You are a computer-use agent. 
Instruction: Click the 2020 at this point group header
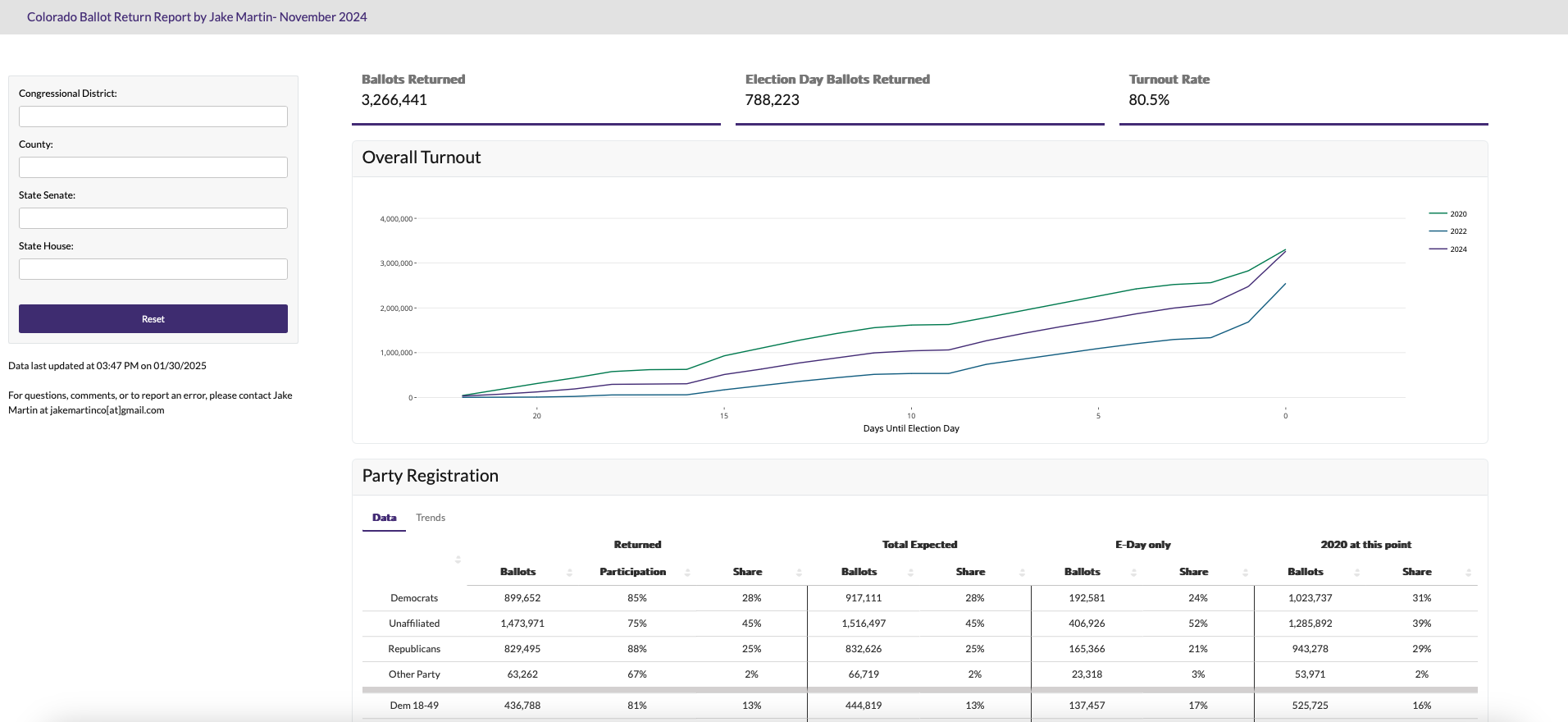pos(1365,545)
